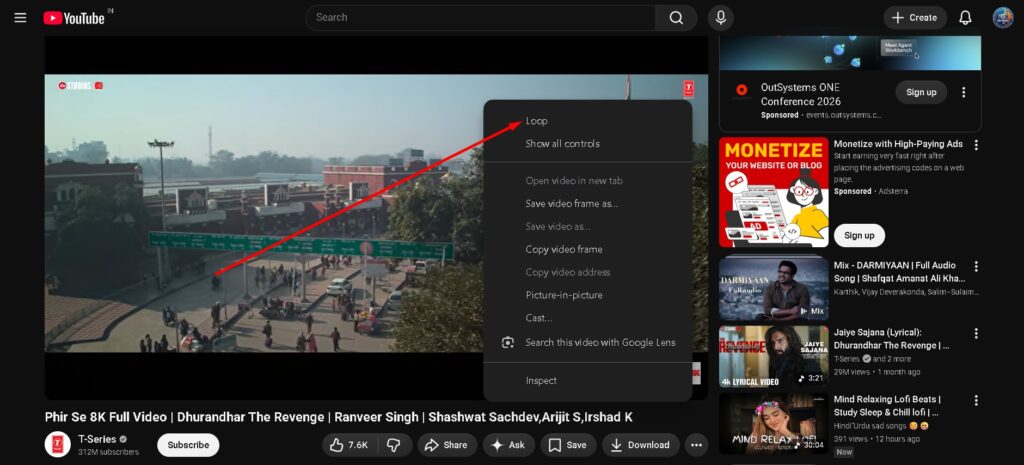The width and height of the screenshot is (1024, 465).
Task: Open Jaiye Sajana (Lyrical) title
Action: (891, 338)
